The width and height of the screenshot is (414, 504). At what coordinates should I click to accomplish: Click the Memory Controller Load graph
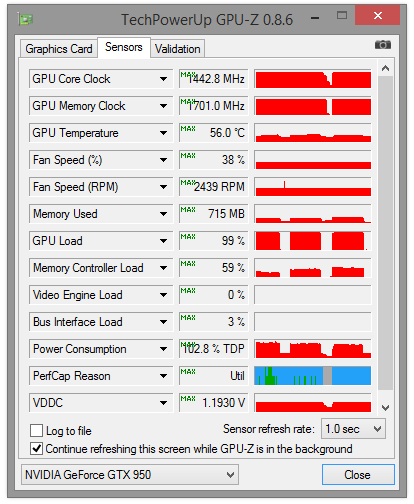pyautogui.click(x=313, y=268)
